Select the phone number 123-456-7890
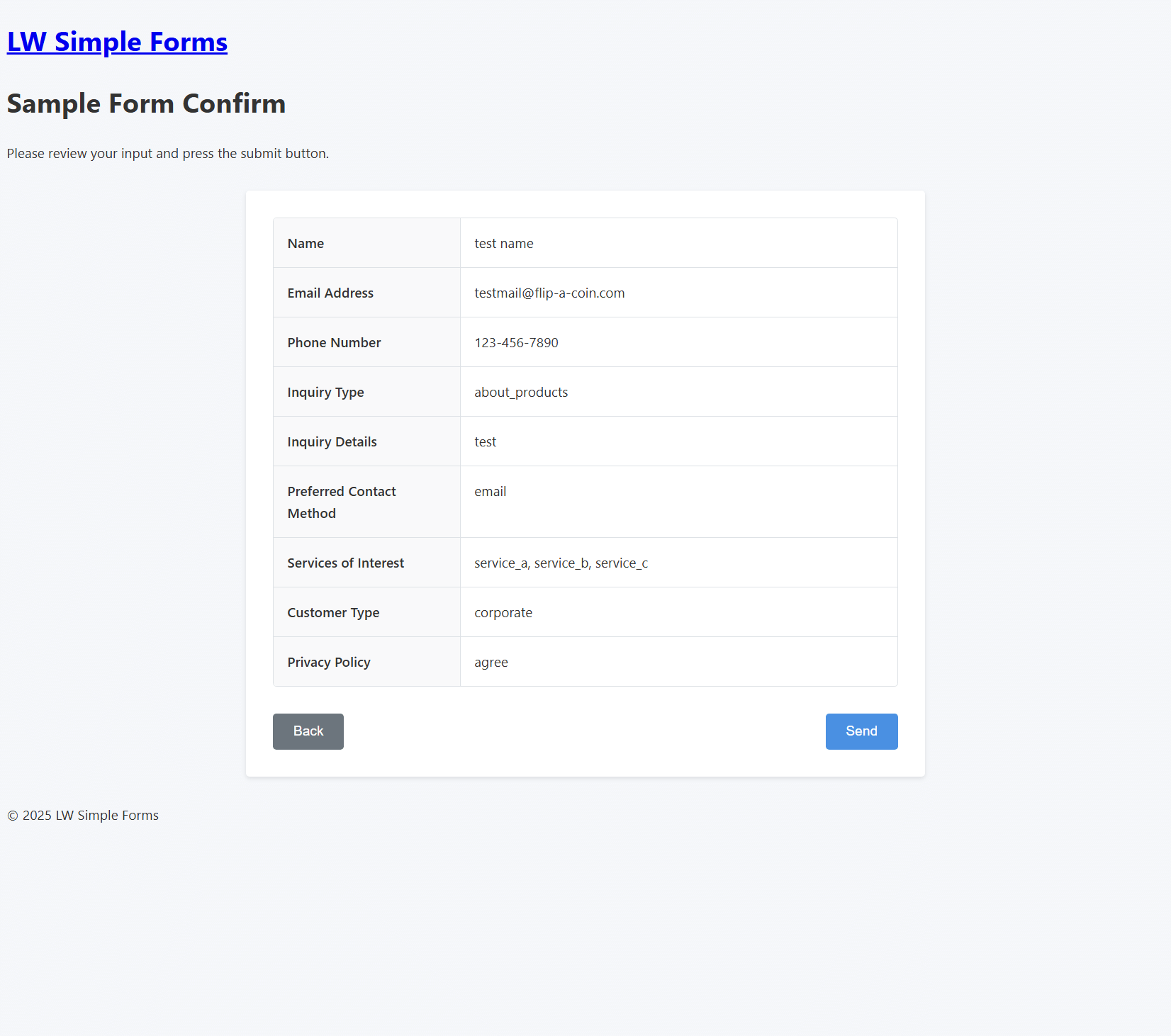Screen dimensions: 1171x1036 (x=516, y=342)
